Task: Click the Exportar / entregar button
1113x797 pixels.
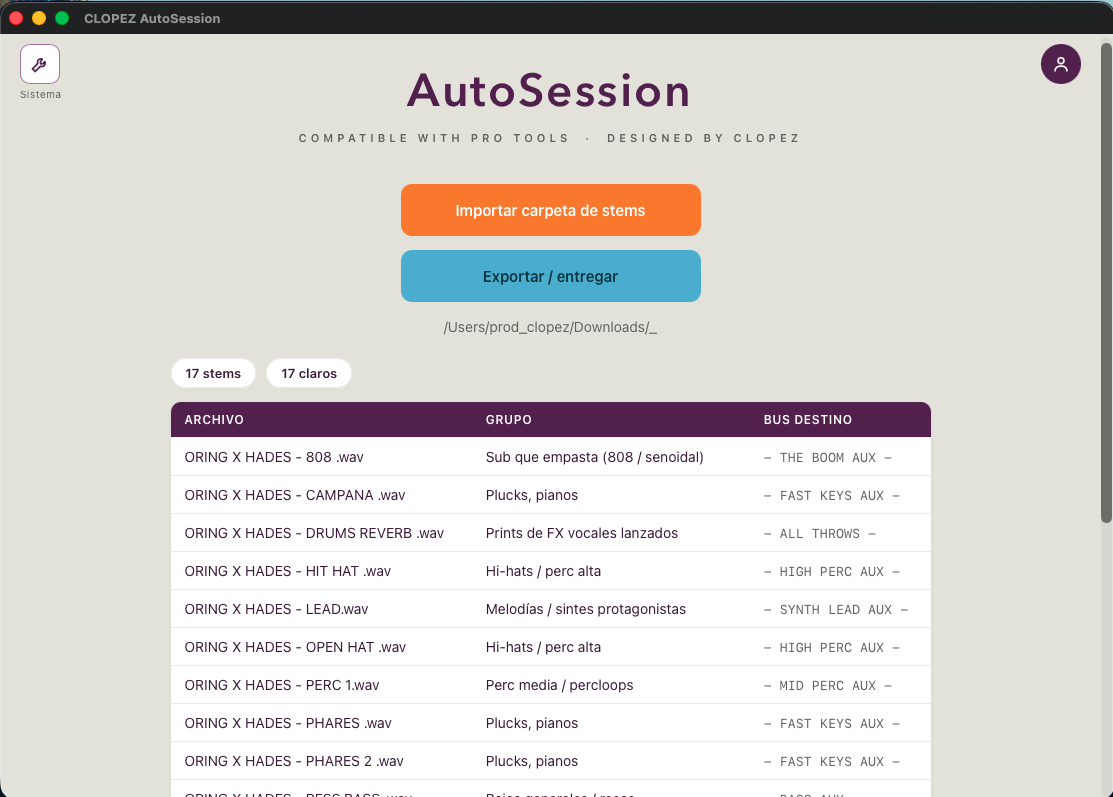Action: click(551, 276)
